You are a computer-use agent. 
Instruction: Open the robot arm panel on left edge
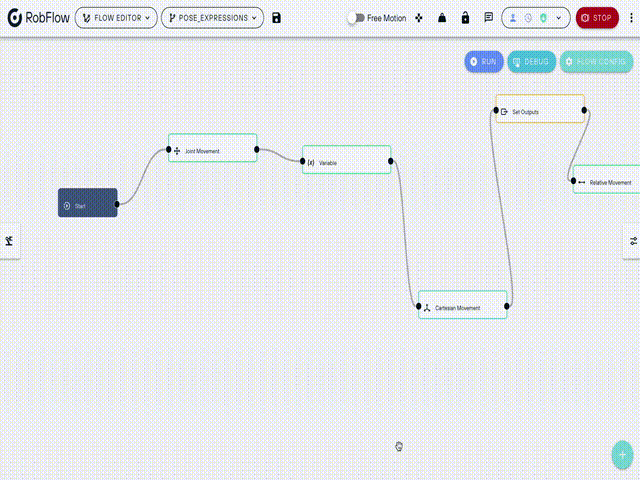[x=9, y=241]
